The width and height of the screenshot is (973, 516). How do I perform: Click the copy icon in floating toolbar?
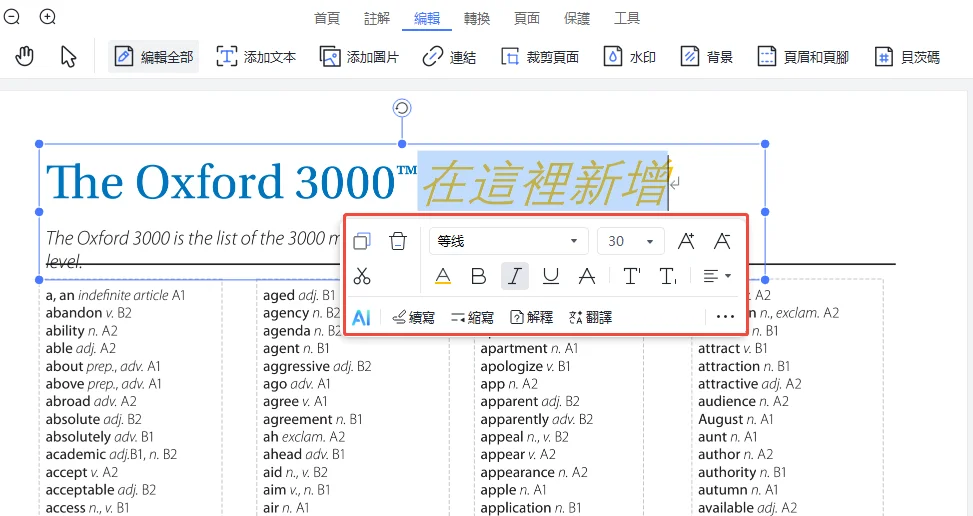[362, 241]
